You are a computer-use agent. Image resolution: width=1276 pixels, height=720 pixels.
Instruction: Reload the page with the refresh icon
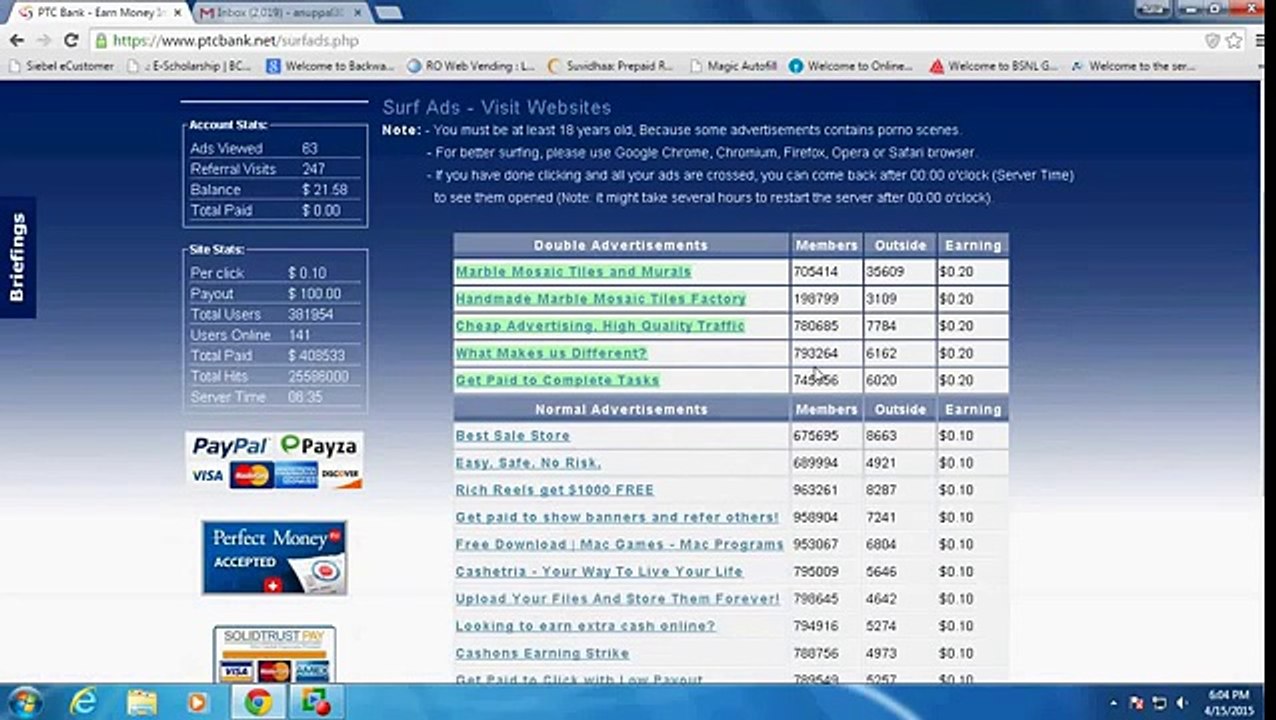(71, 41)
